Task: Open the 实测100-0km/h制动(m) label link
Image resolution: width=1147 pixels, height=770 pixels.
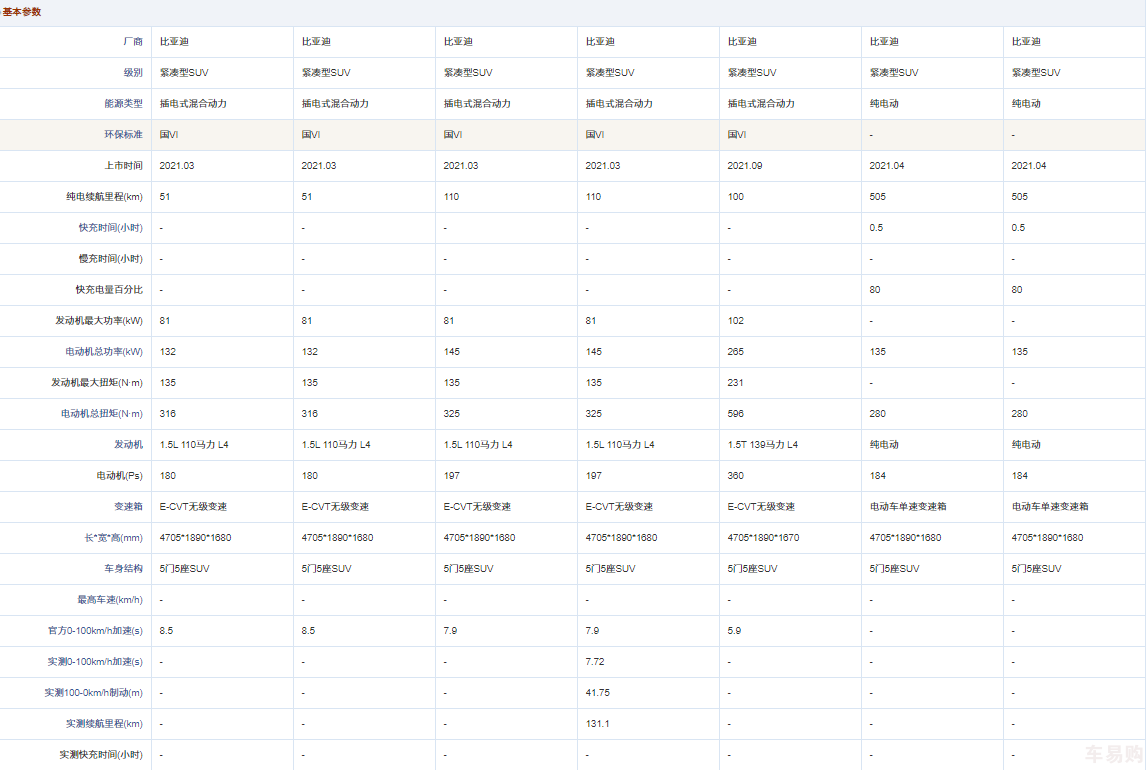Action: [x=94, y=692]
